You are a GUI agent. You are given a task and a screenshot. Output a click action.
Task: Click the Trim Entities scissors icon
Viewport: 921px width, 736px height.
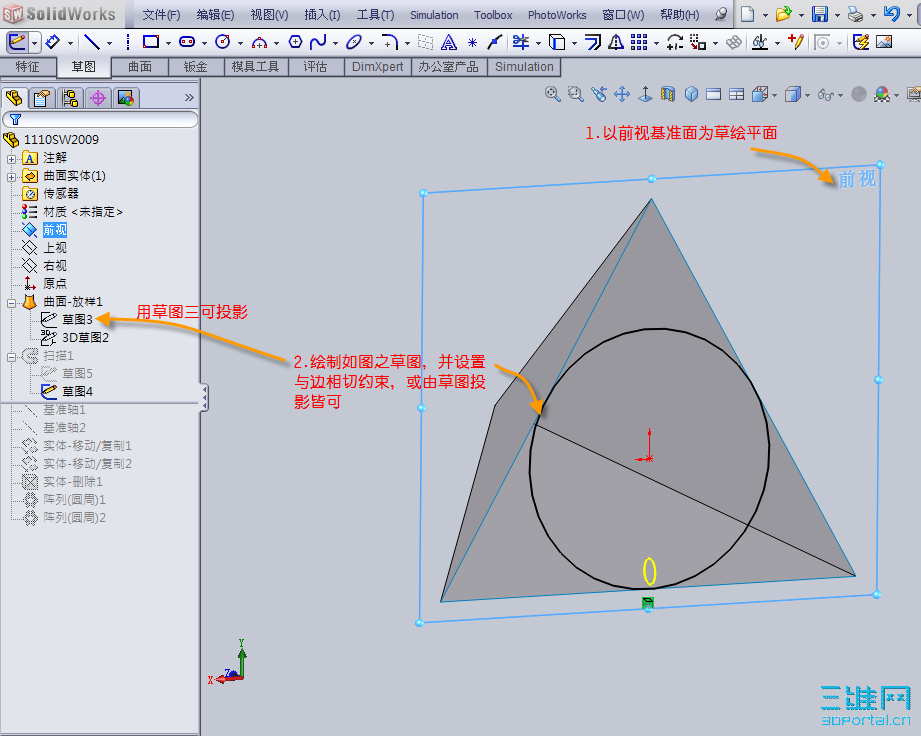click(520, 42)
